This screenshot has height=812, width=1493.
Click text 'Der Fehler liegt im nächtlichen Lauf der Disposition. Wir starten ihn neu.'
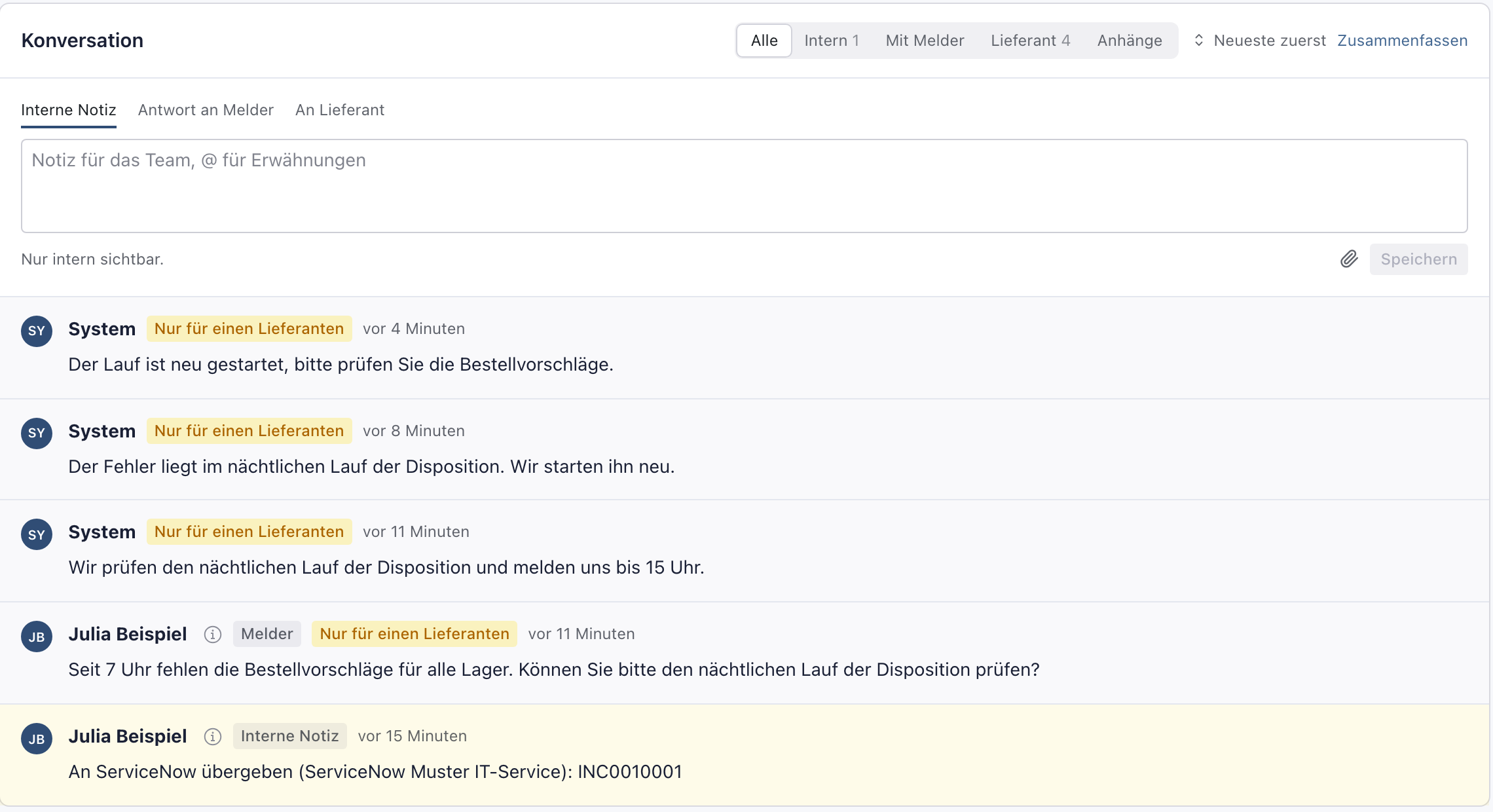[x=371, y=467]
